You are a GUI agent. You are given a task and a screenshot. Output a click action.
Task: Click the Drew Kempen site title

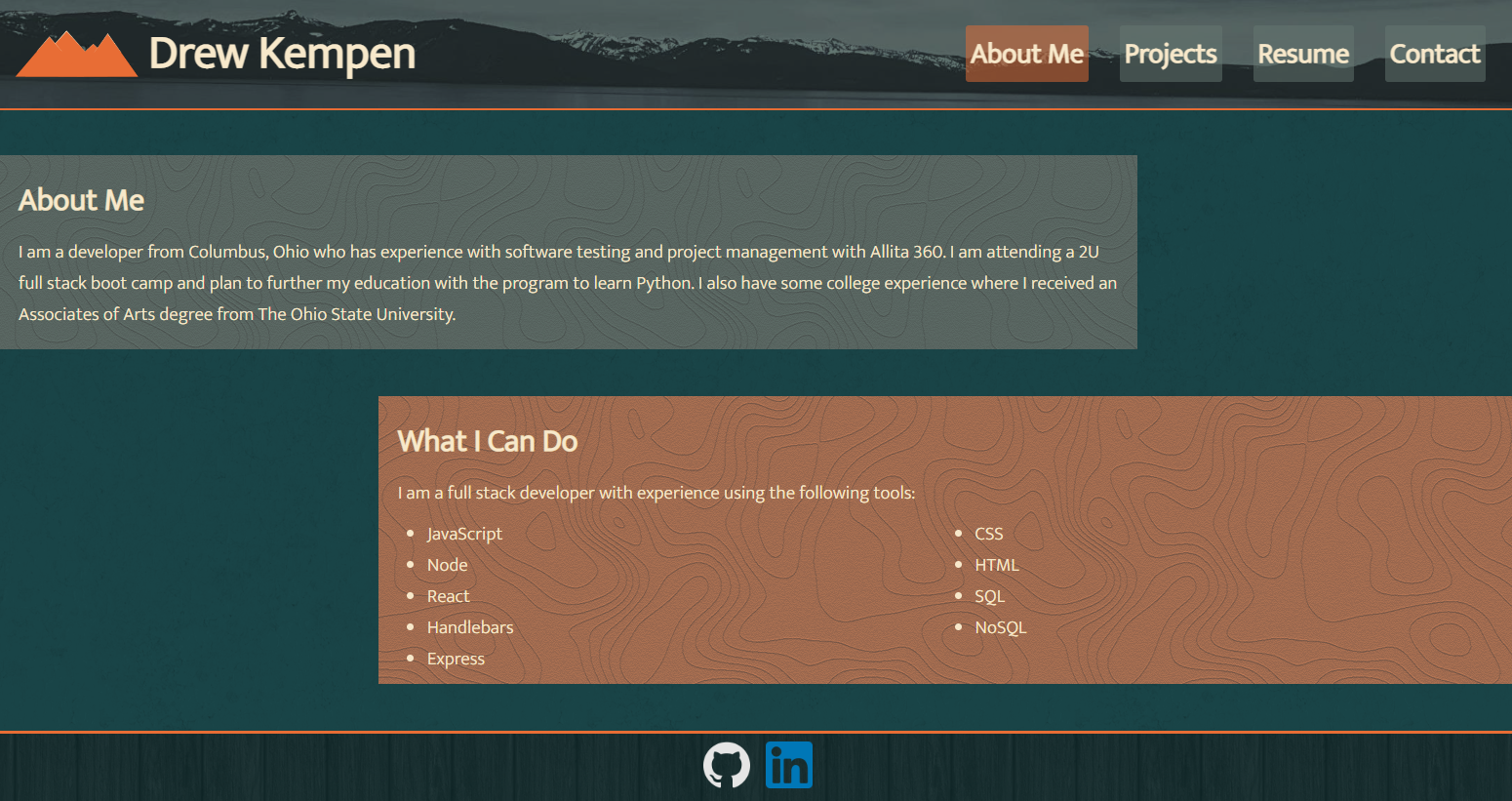tap(281, 54)
